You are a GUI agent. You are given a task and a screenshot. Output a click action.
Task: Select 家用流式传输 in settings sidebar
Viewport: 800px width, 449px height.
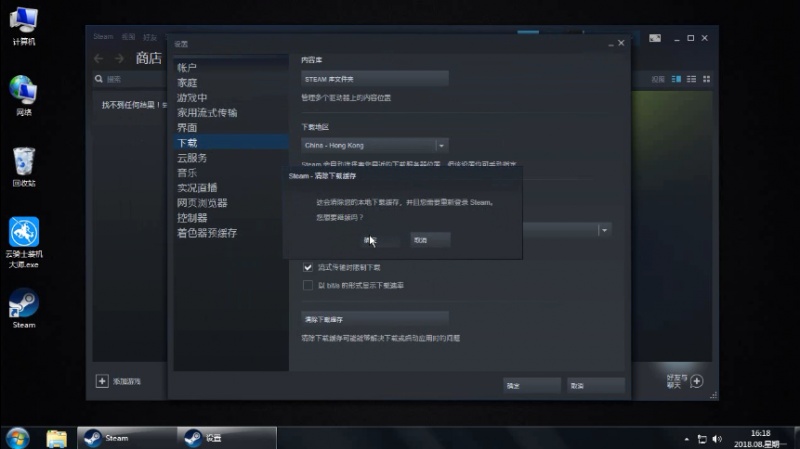point(231,113)
